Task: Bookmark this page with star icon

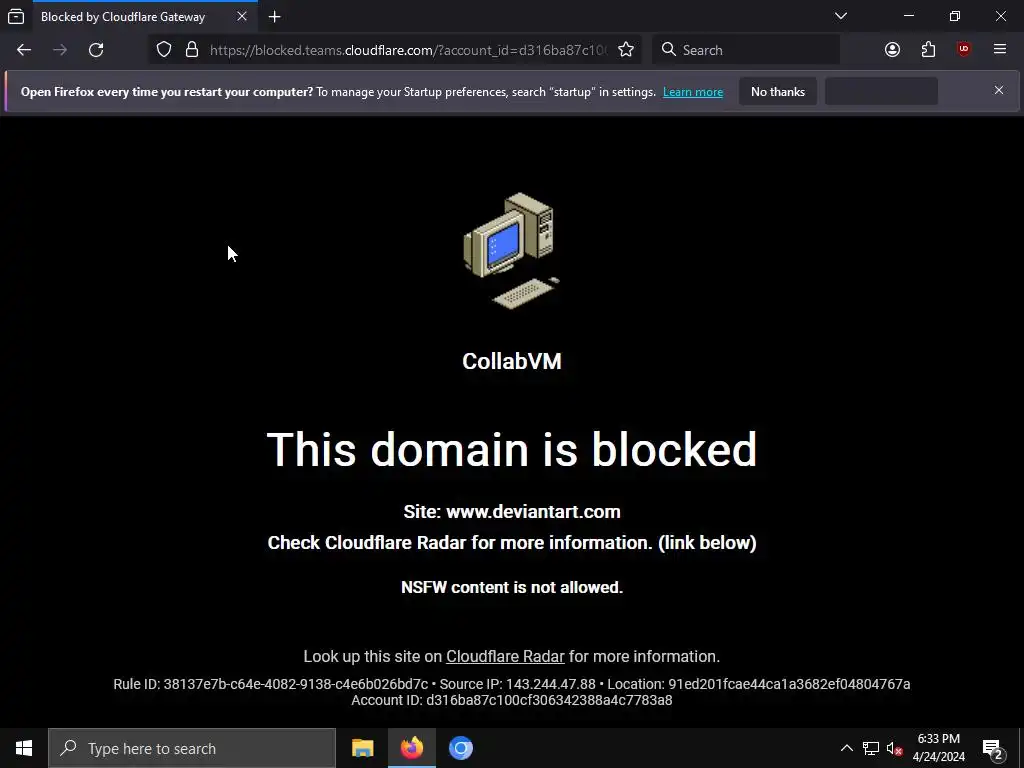Action: pos(626,50)
